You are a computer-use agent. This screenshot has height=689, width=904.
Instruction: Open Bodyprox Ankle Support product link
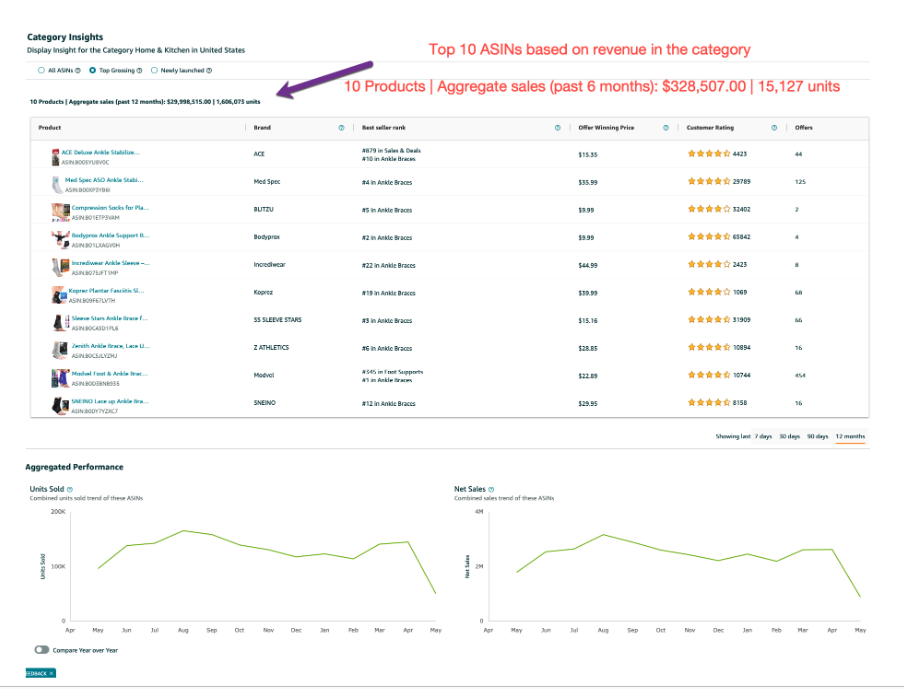tap(109, 235)
